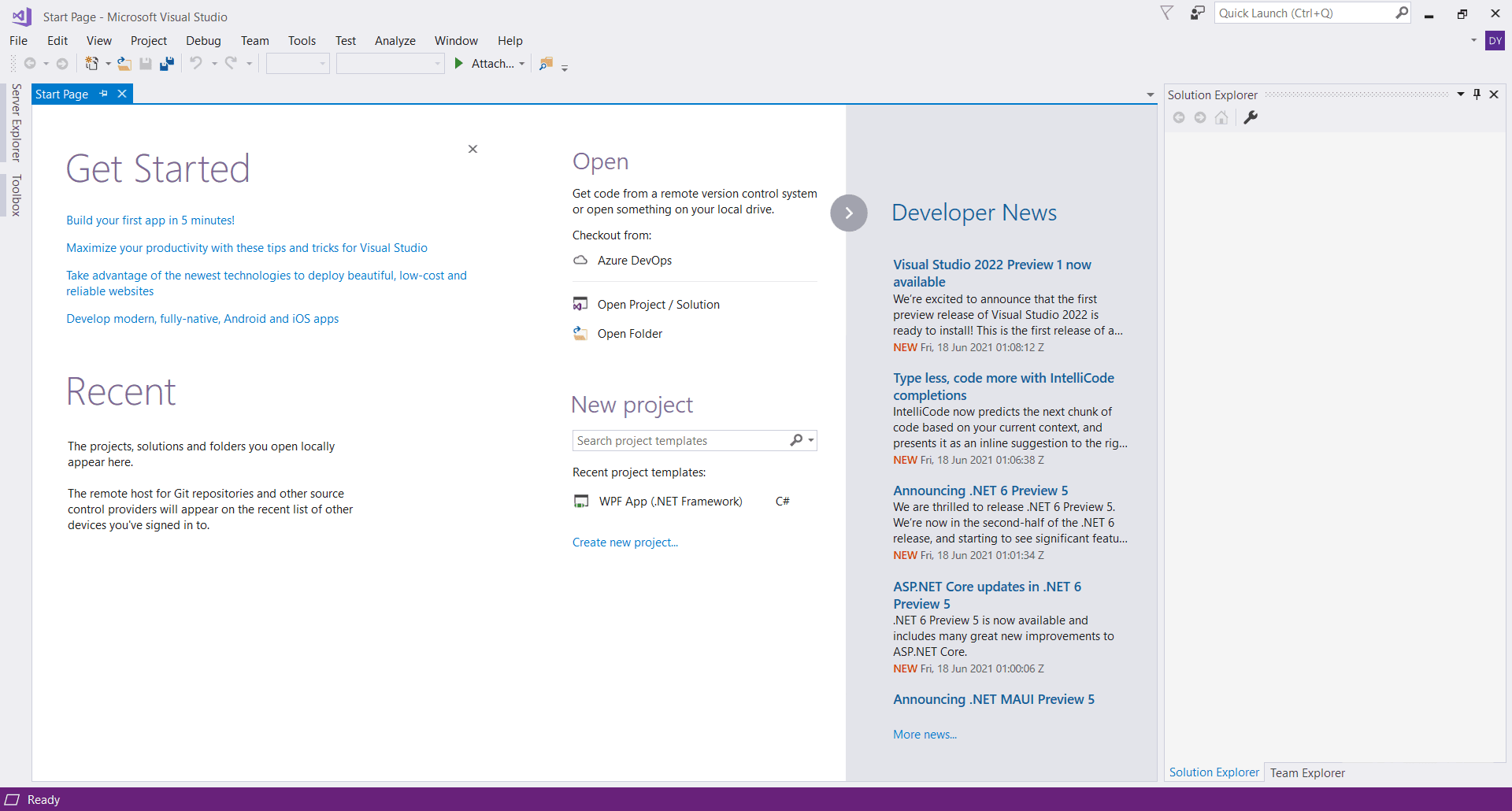Open the Toolbox side tab
The width and height of the screenshot is (1512, 811).
point(16,194)
